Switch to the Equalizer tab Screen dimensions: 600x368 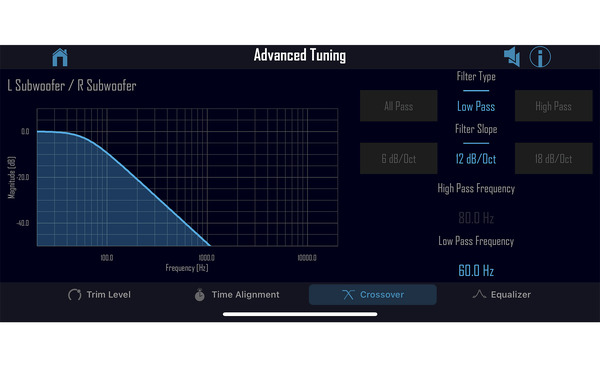(502, 295)
